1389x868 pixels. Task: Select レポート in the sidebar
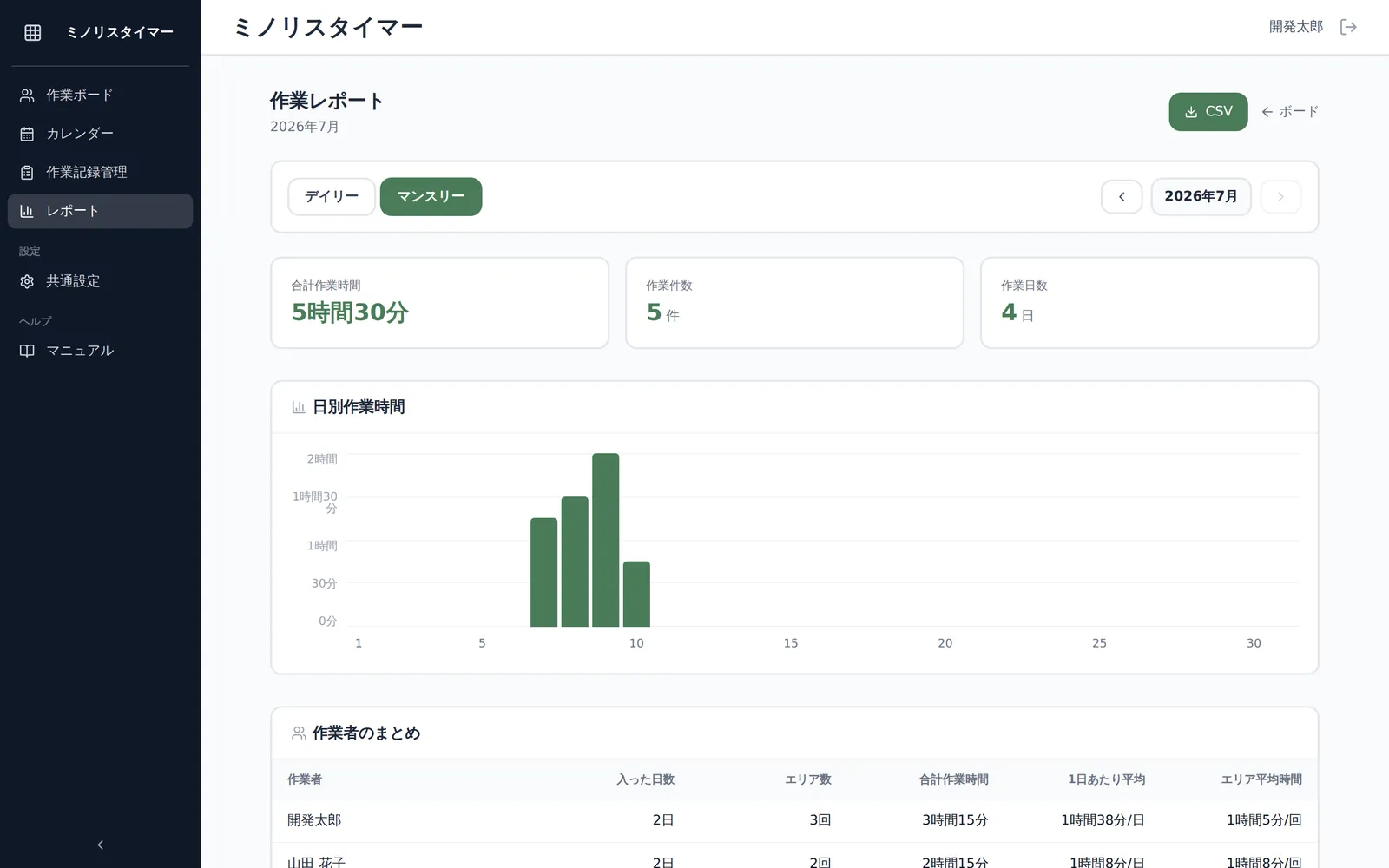(100, 211)
